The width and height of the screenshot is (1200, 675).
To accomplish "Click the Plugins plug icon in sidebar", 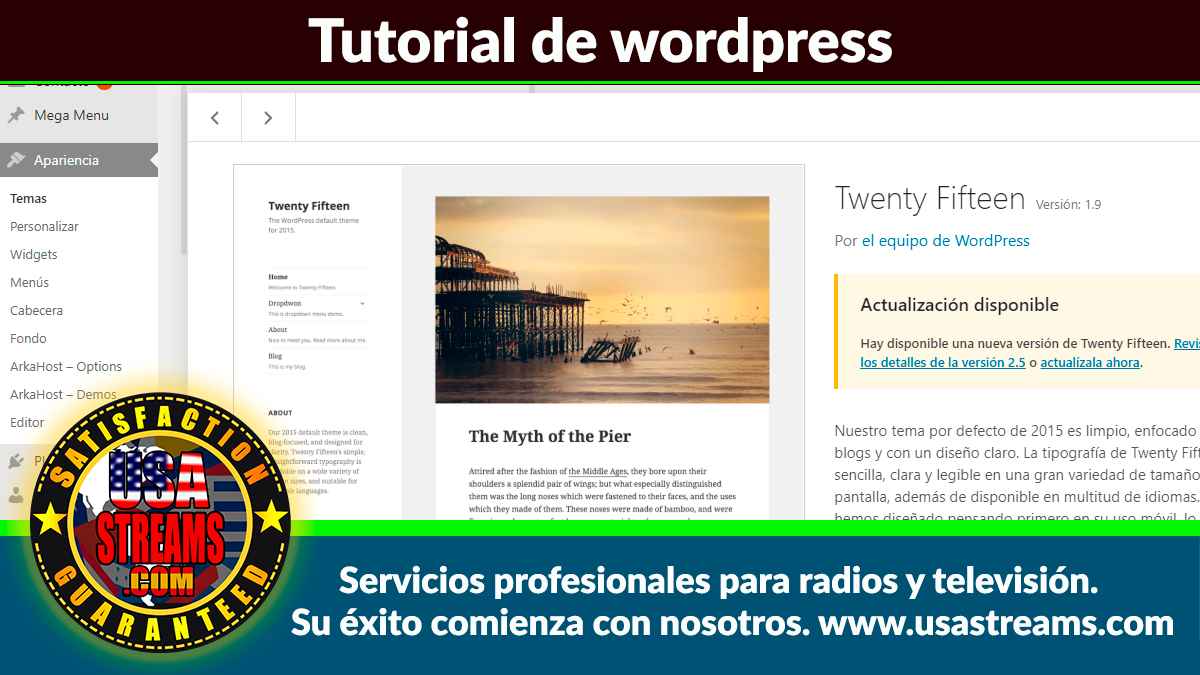I will [16, 461].
